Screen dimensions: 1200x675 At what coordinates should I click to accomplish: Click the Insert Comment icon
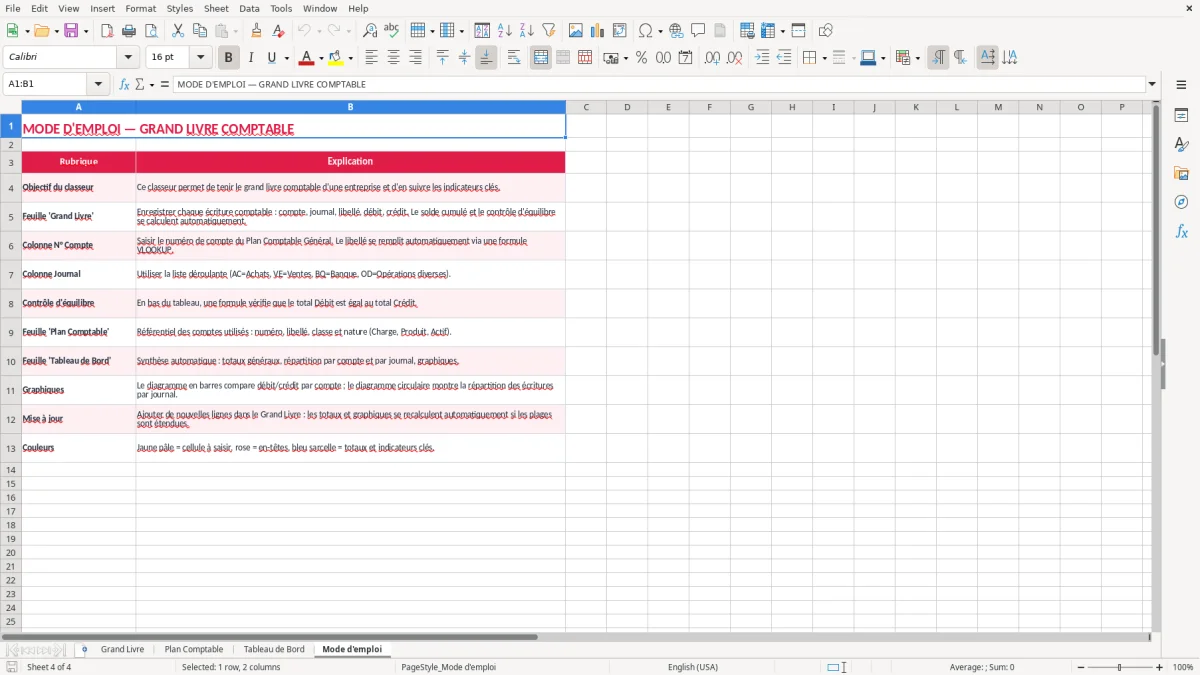(x=698, y=31)
